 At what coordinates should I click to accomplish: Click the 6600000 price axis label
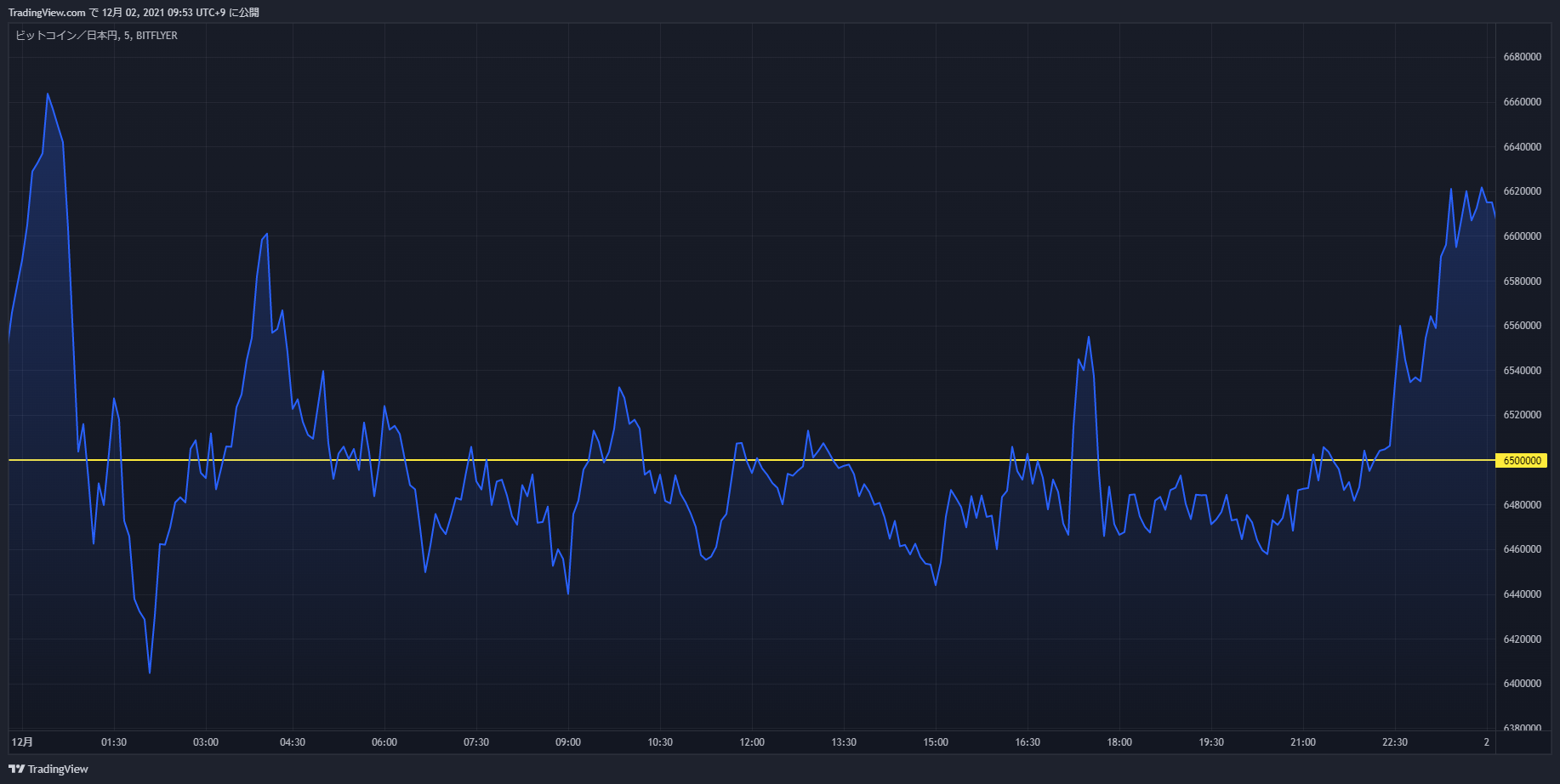(x=1522, y=236)
